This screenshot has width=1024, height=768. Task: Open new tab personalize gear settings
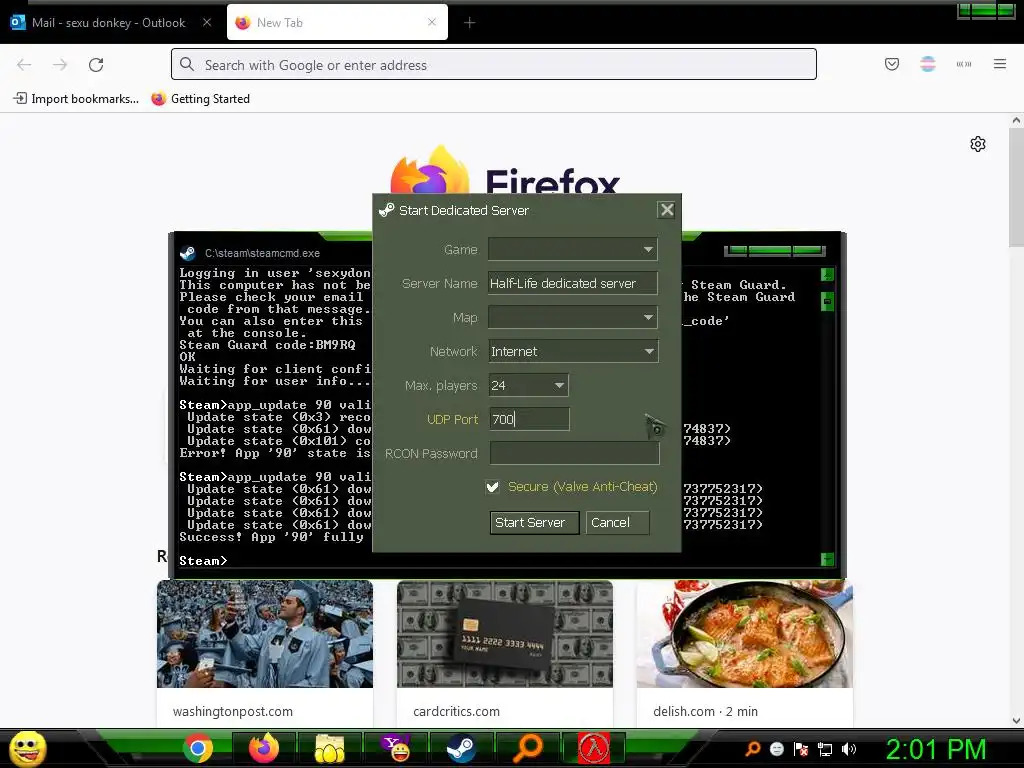coord(978,144)
